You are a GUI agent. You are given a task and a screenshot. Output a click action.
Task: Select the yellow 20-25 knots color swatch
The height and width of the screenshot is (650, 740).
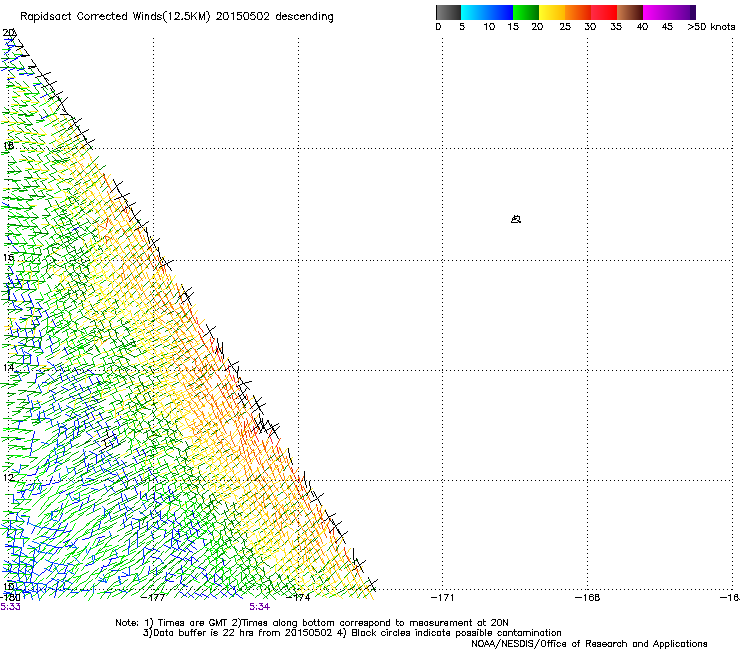click(552, 12)
